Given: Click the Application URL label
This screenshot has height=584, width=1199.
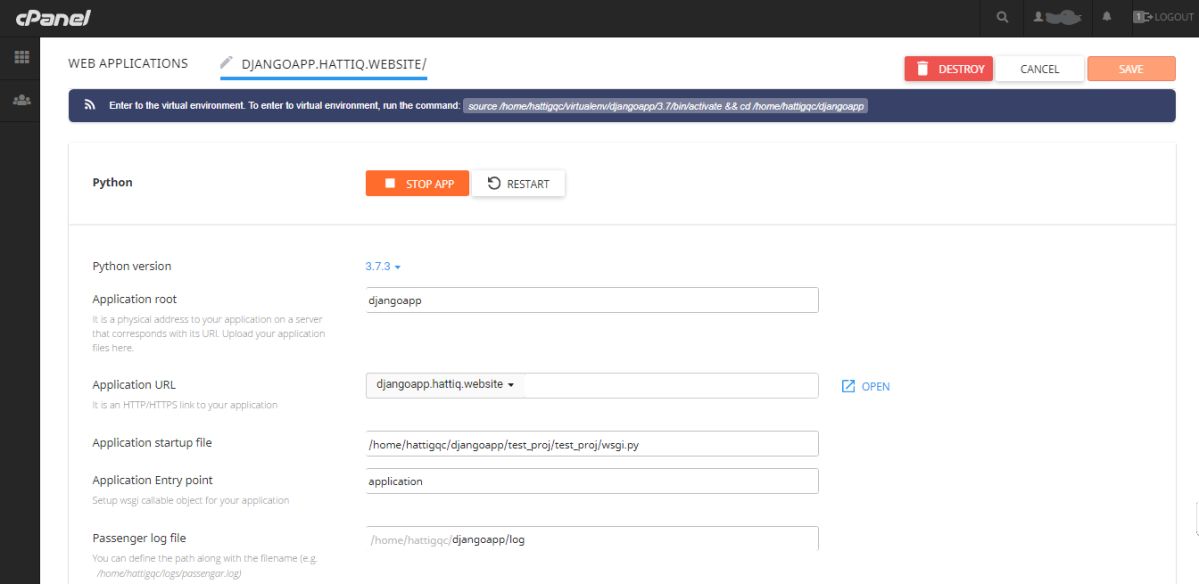Looking at the screenshot, I should pyautogui.click(x=134, y=385).
